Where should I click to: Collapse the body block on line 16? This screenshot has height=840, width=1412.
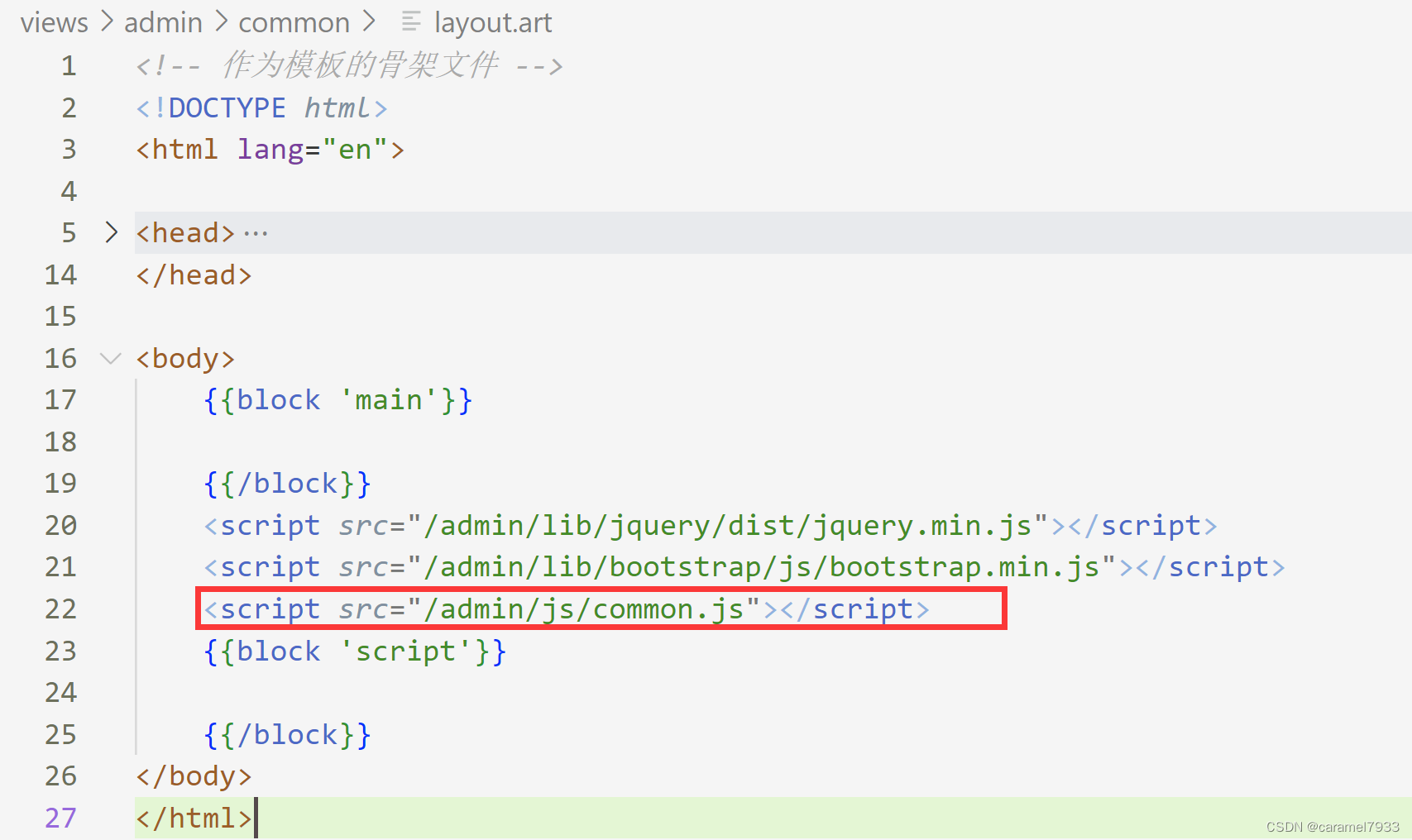point(110,358)
